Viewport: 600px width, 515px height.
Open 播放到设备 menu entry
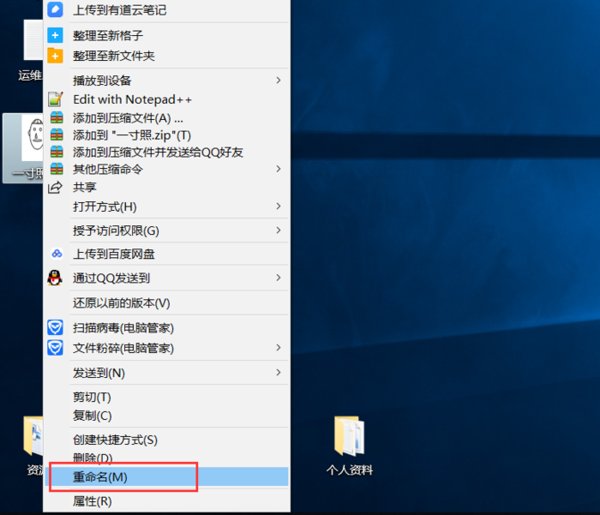tap(166, 80)
